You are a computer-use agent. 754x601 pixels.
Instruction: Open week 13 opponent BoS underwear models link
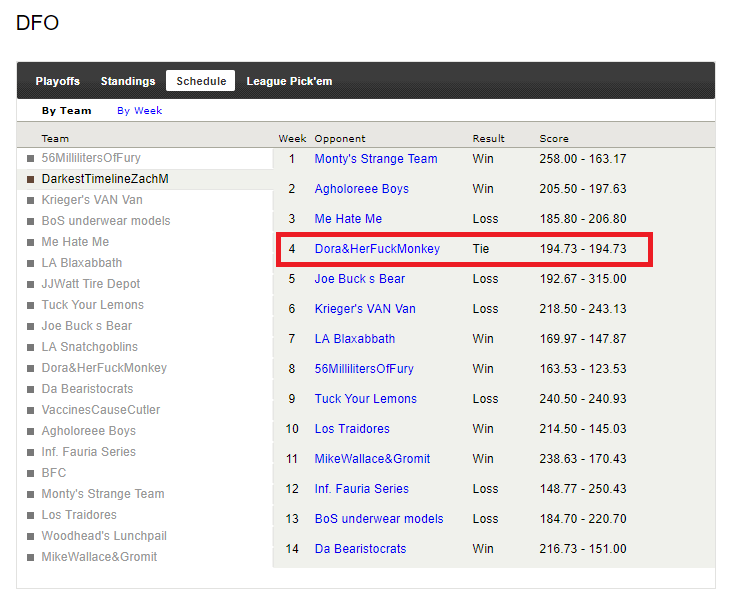[379, 519]
